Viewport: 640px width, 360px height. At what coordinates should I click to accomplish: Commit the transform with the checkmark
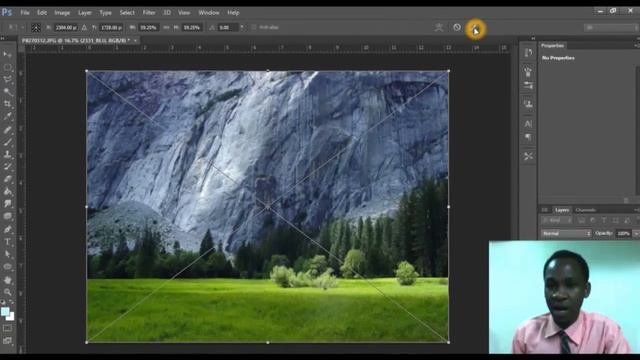(x=475, y=29)
